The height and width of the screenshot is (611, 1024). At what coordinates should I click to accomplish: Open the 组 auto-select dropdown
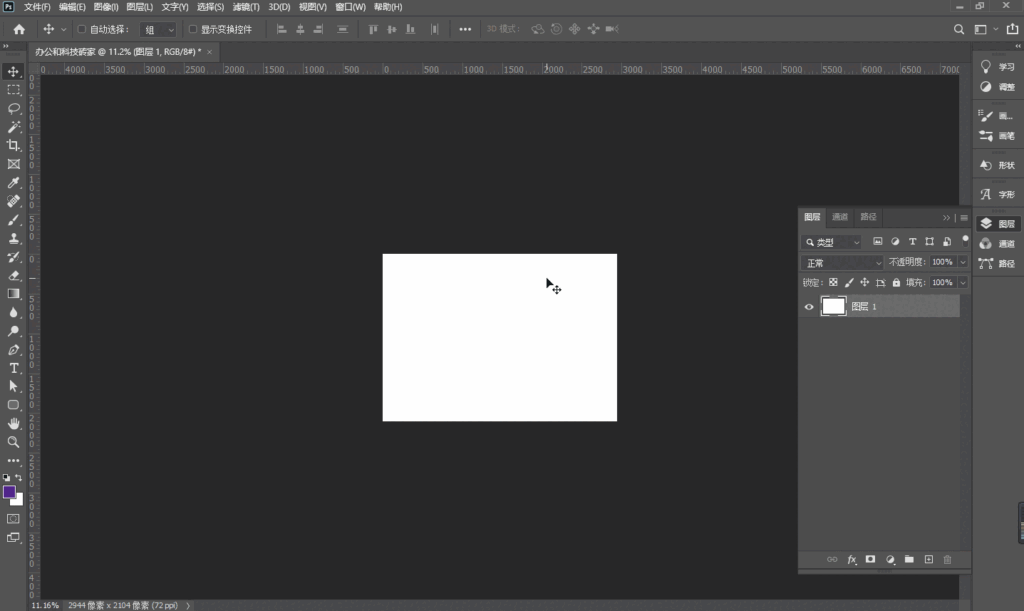(x=159, y=29)
